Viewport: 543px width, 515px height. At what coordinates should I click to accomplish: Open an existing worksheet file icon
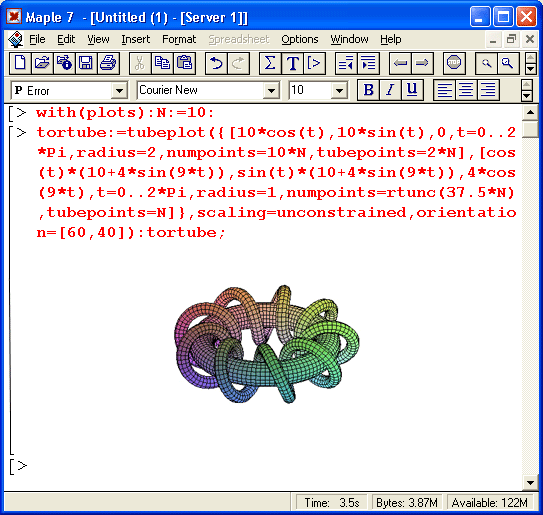pos(42,63)
